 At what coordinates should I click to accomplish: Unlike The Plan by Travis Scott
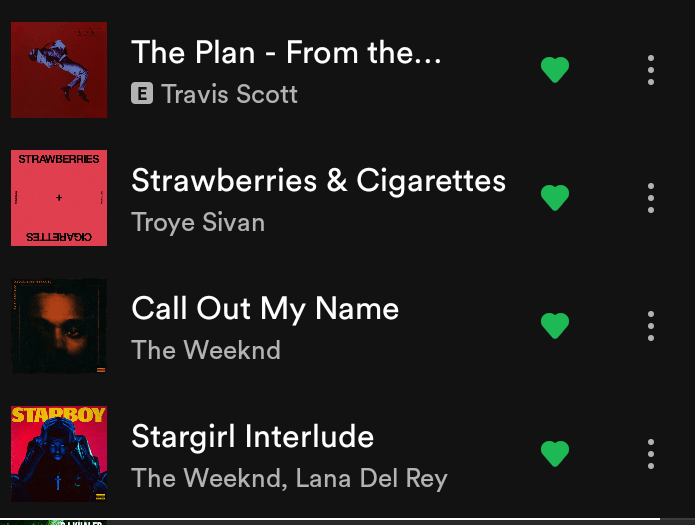tap(554, 70)
